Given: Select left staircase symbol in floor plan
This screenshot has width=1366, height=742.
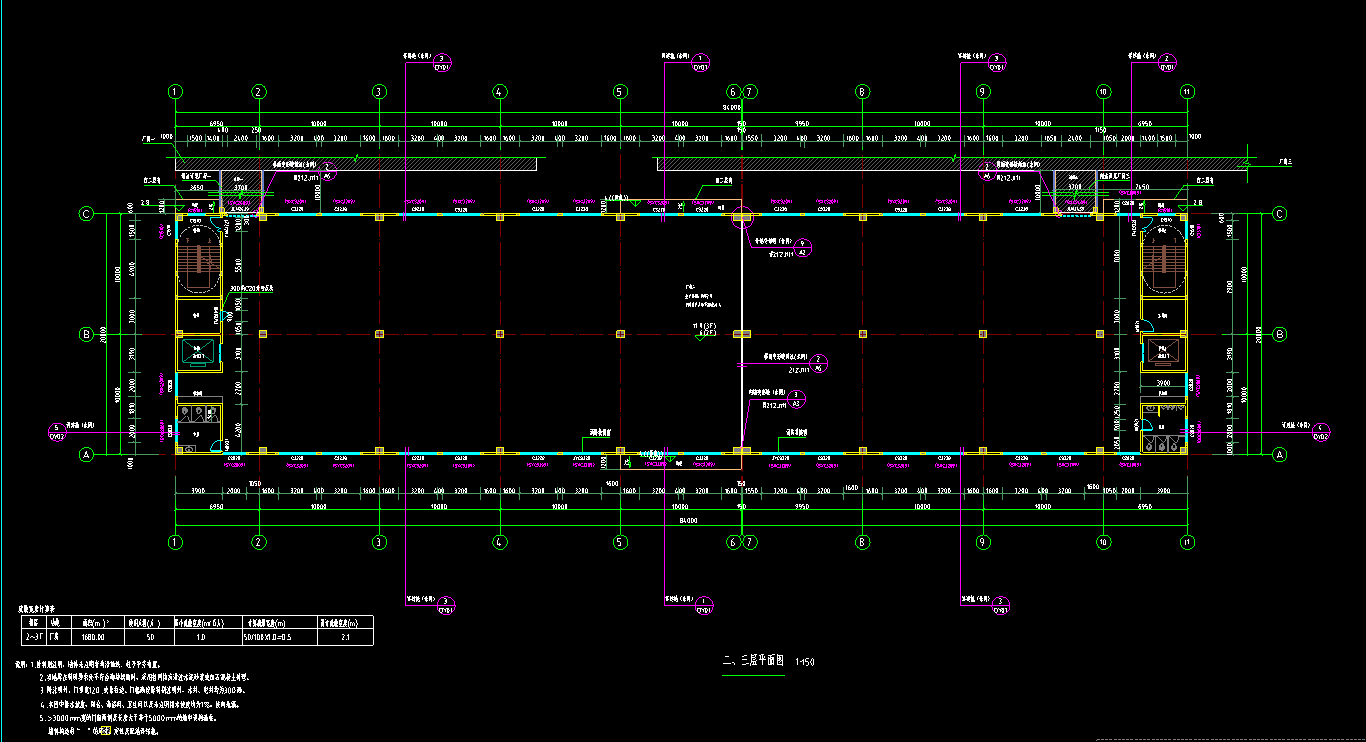Looking at the screenshot, I should pos(199,265).
